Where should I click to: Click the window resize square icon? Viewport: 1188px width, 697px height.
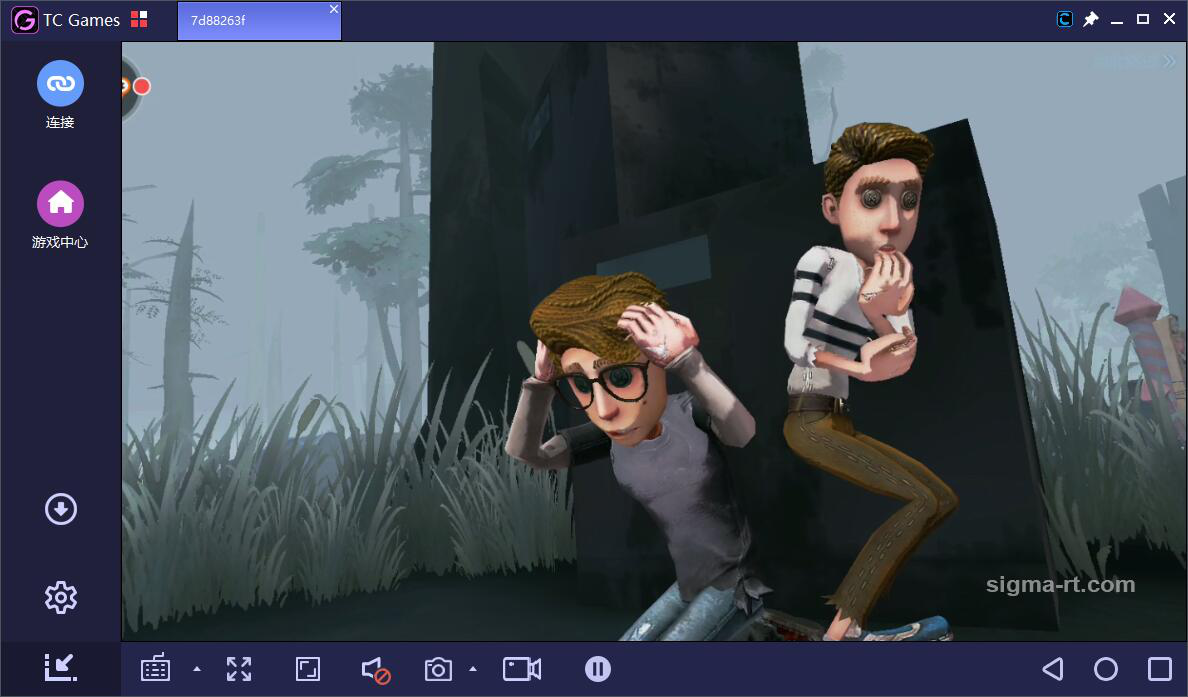(x=308, y=669)
